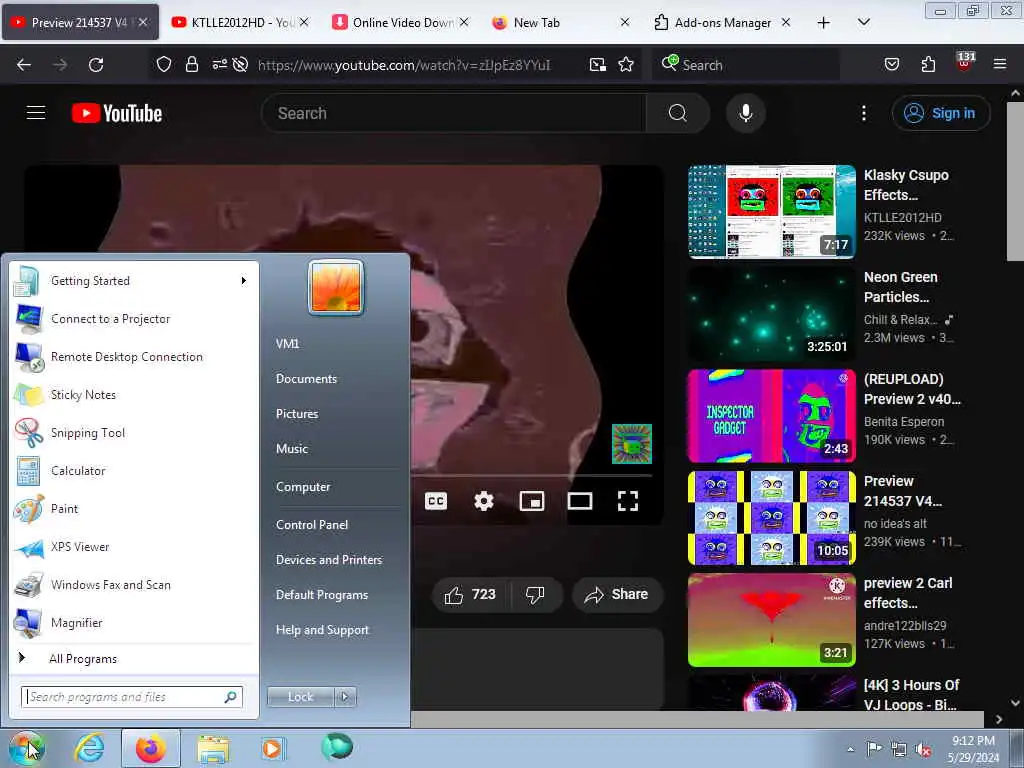Image resolution: width=1024 pixels, height=768 pixels.
Task: Open the YouTube guide hamburger menu
Action: coord(36,113)
